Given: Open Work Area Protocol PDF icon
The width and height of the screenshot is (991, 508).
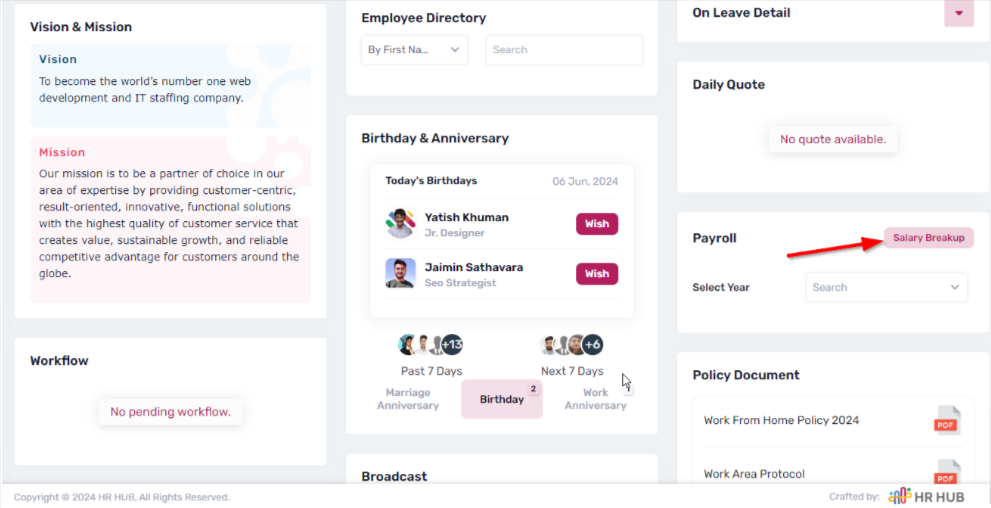Looking at the screenshot, I should point(946,473).
